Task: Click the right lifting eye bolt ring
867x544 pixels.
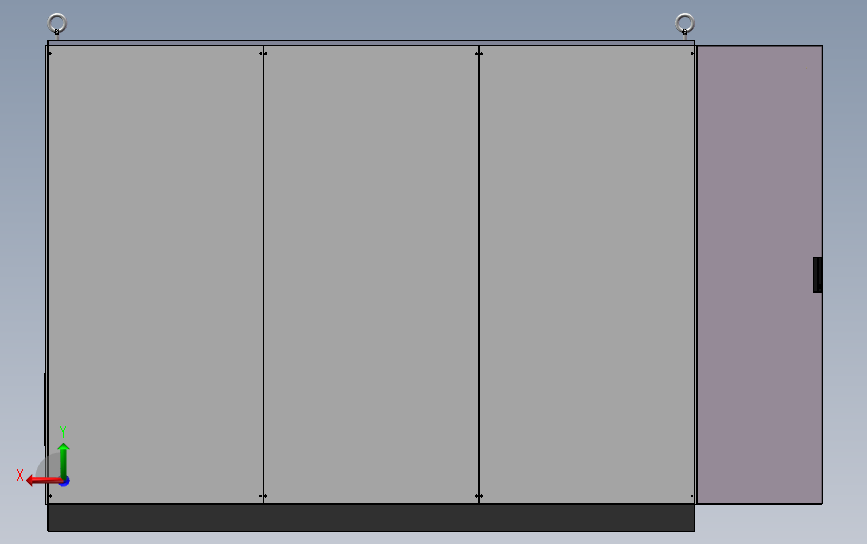Action: (685, 24)
